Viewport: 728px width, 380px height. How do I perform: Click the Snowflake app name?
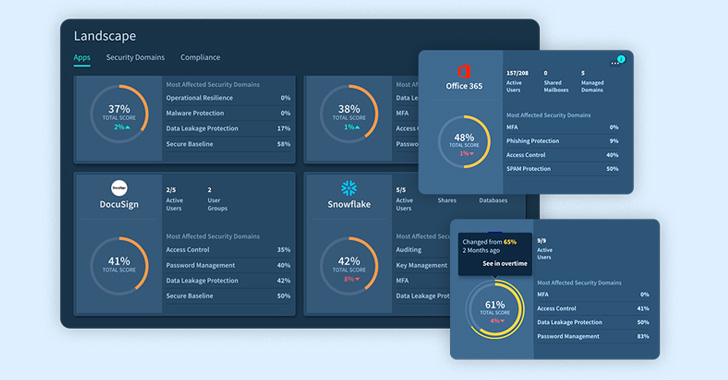tap(349, 204)
